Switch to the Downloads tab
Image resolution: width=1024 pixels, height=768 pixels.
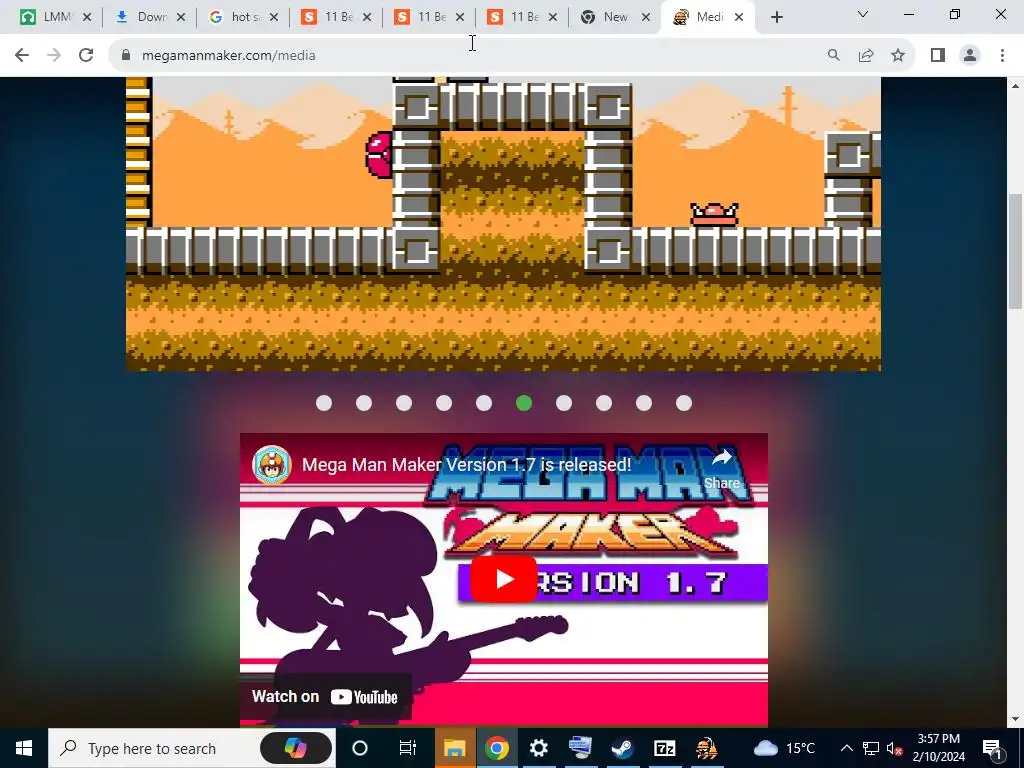(x=150, y=18)
